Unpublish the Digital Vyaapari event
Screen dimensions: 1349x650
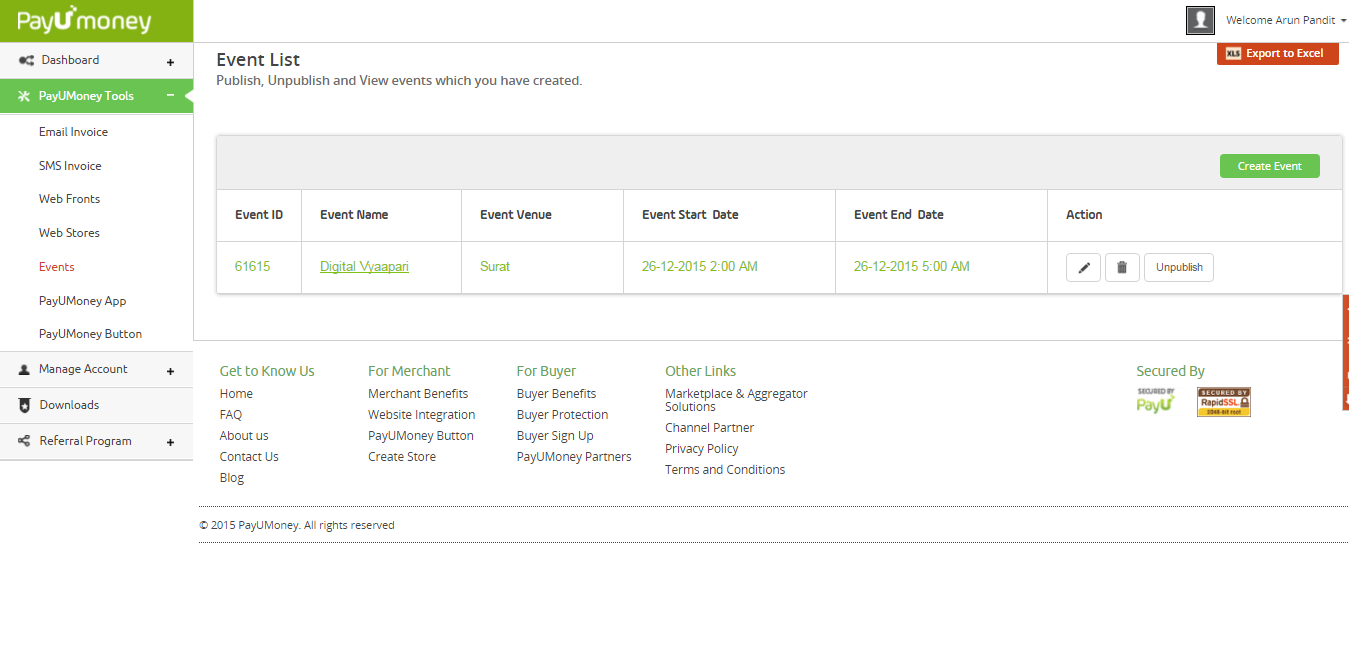[x=1179, y=268]
